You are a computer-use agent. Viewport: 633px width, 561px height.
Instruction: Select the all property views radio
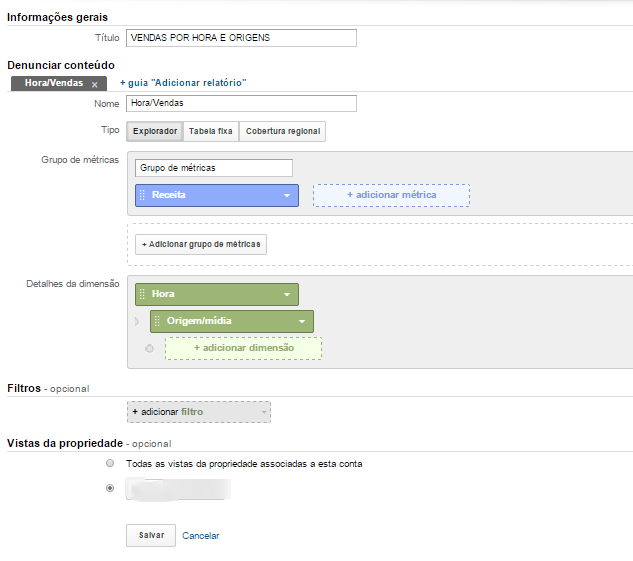tap(110, 463)
